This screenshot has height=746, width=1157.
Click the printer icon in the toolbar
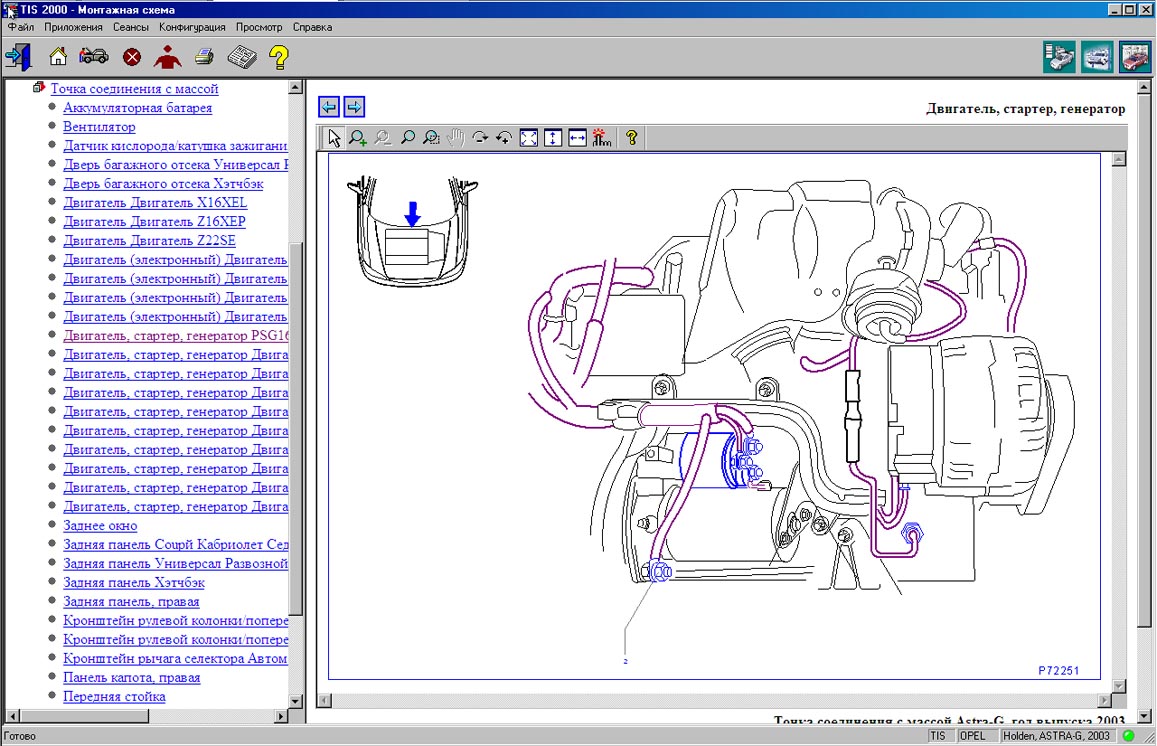pyautogui.click(x=204, y=57)
